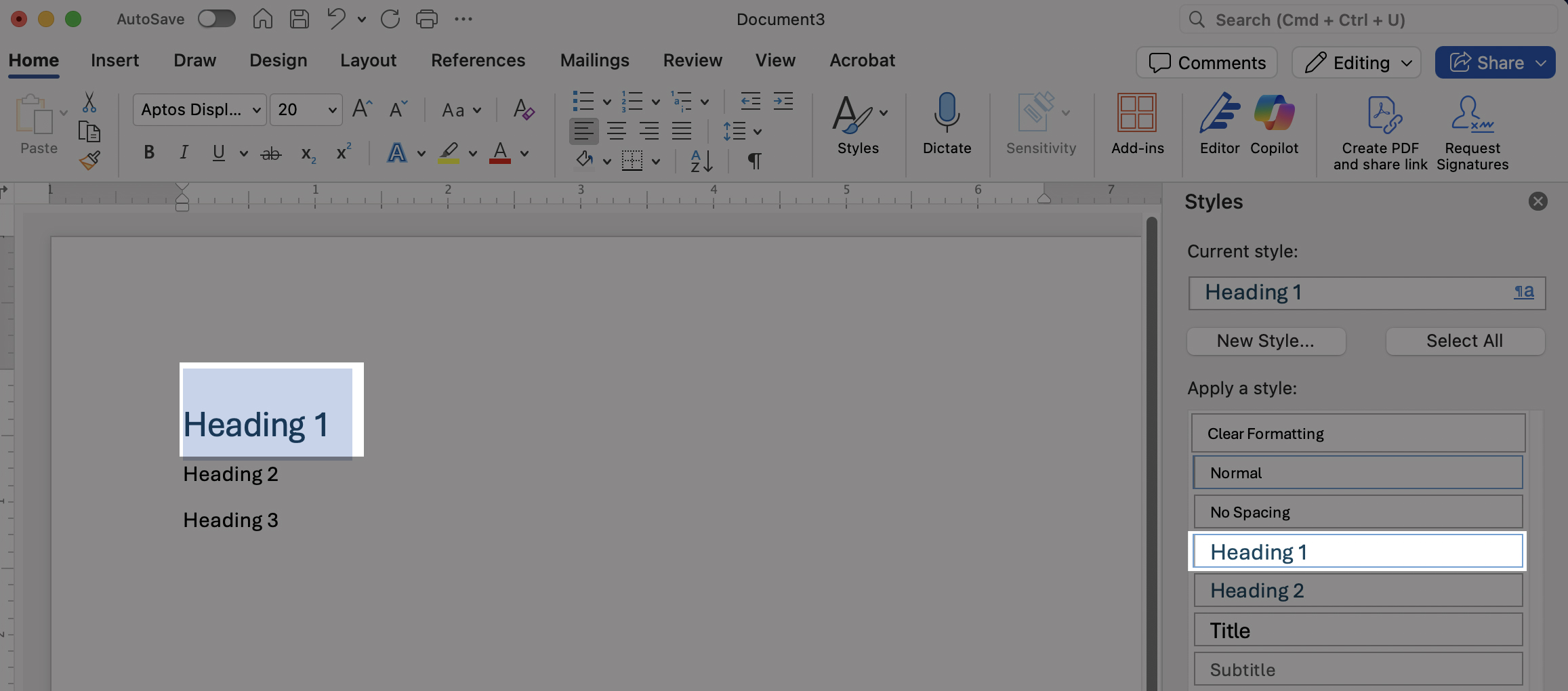Toggle Italic formatting
The height and width of the screenshot is (691, 1568).
pyautogui.click(x=184, y=152)
